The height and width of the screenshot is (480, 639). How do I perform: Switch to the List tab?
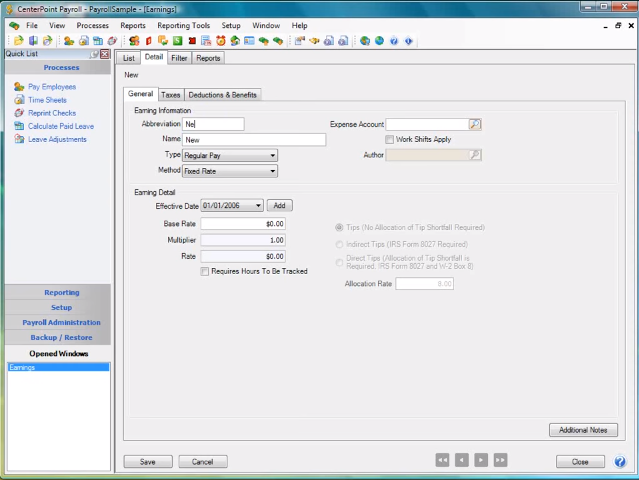128,58
